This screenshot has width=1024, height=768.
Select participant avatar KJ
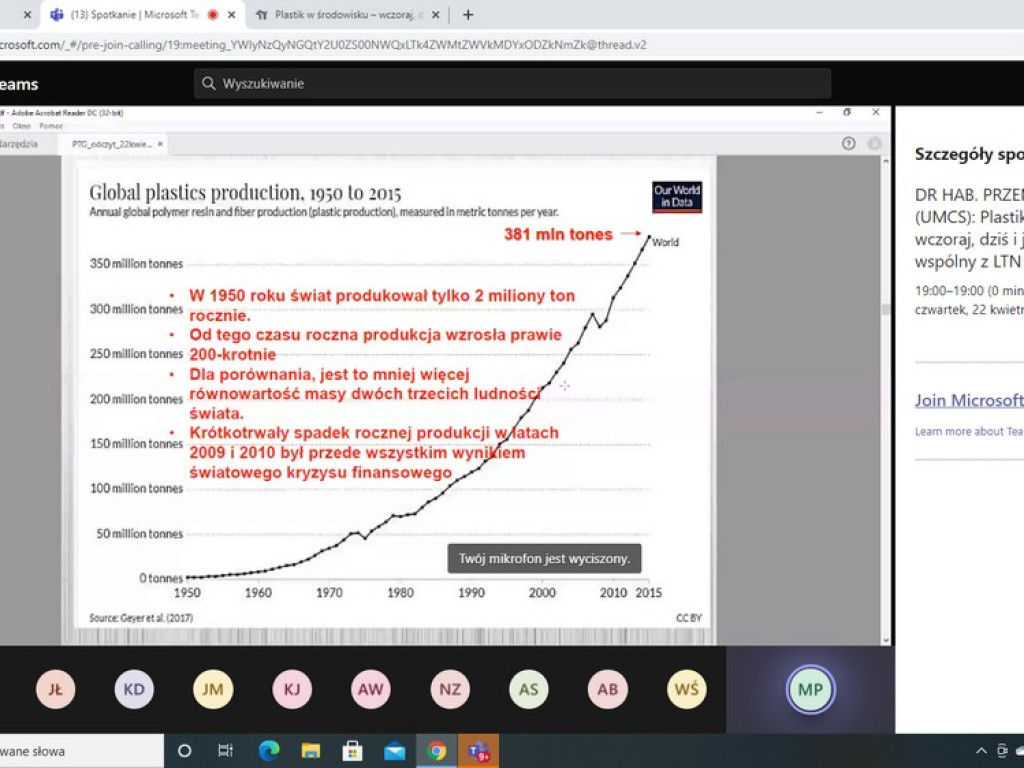point(292,690)
